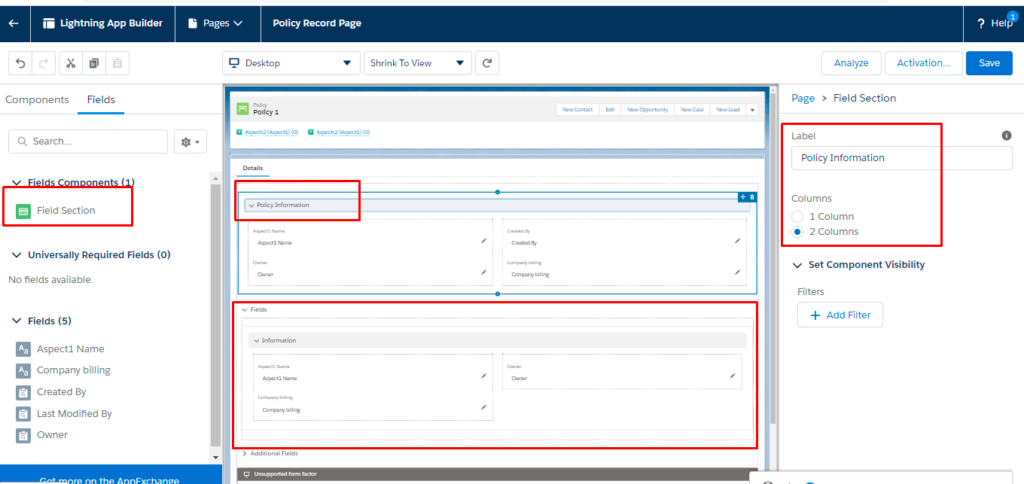Collapse the Universally Required Fields section
This screenshot has height=484, width=1024.
(16, 255)
